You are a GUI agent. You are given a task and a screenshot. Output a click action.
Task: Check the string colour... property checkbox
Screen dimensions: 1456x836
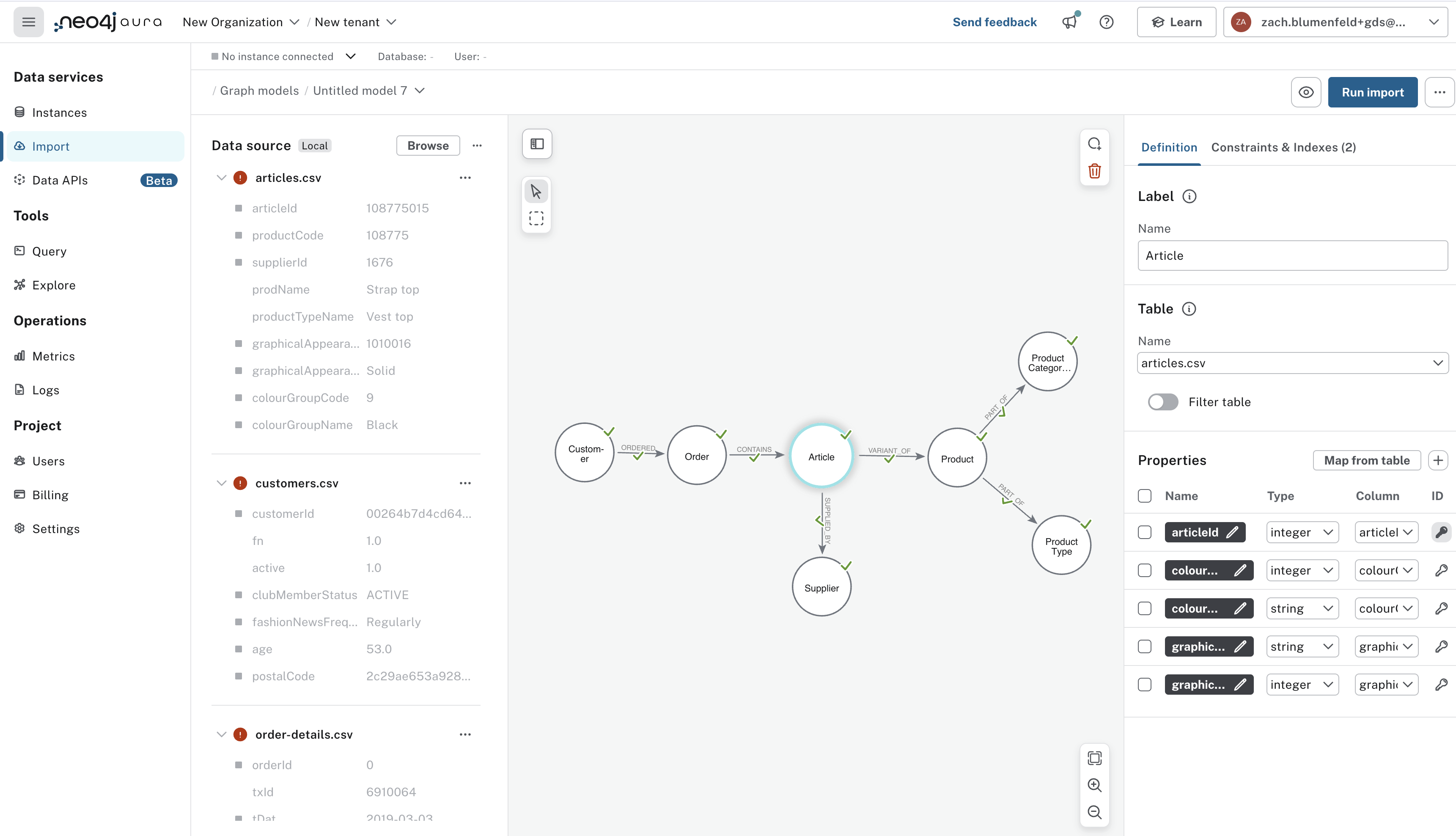coord(1144,608)
